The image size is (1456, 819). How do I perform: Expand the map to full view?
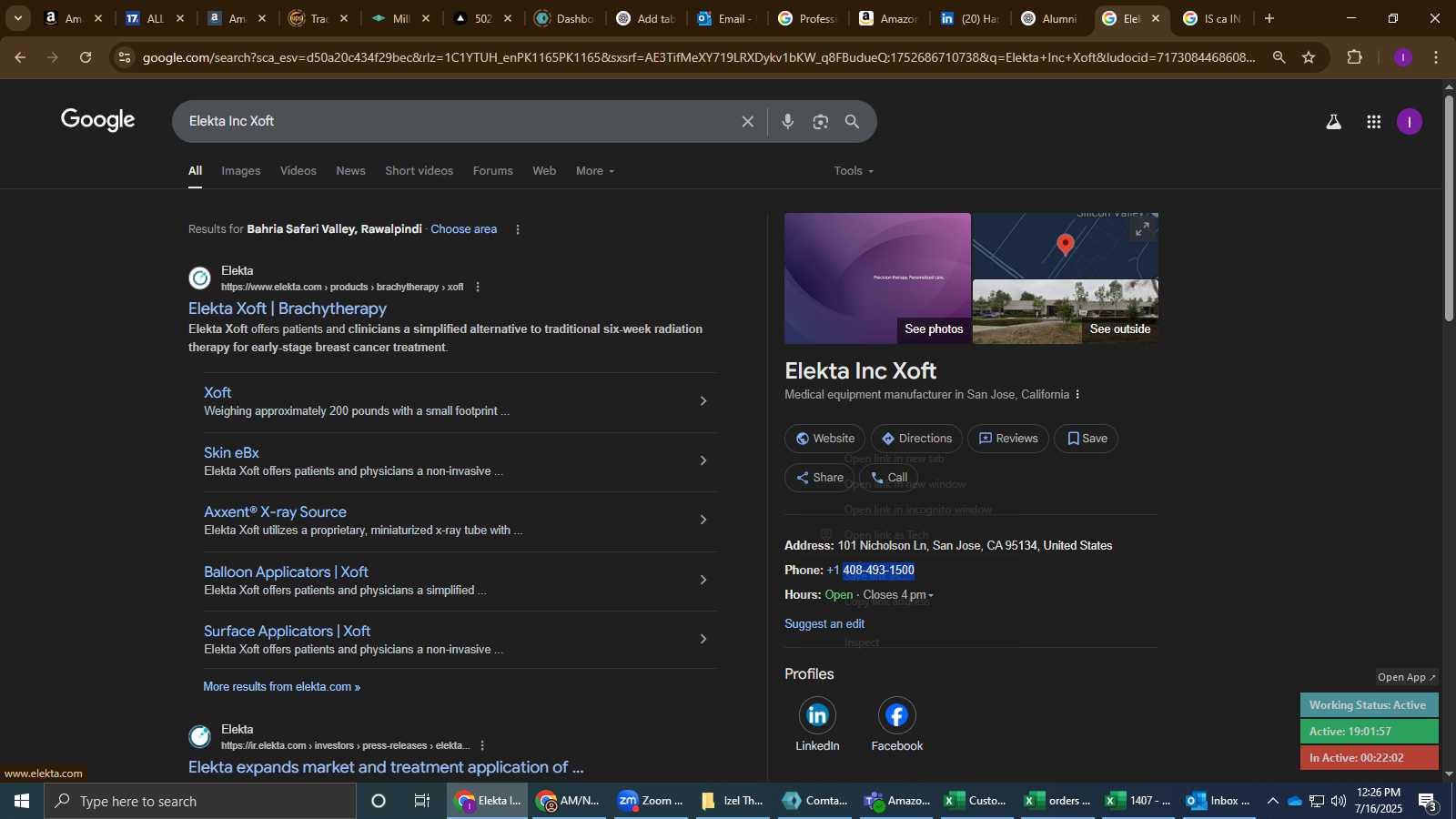pos(1142,228)
